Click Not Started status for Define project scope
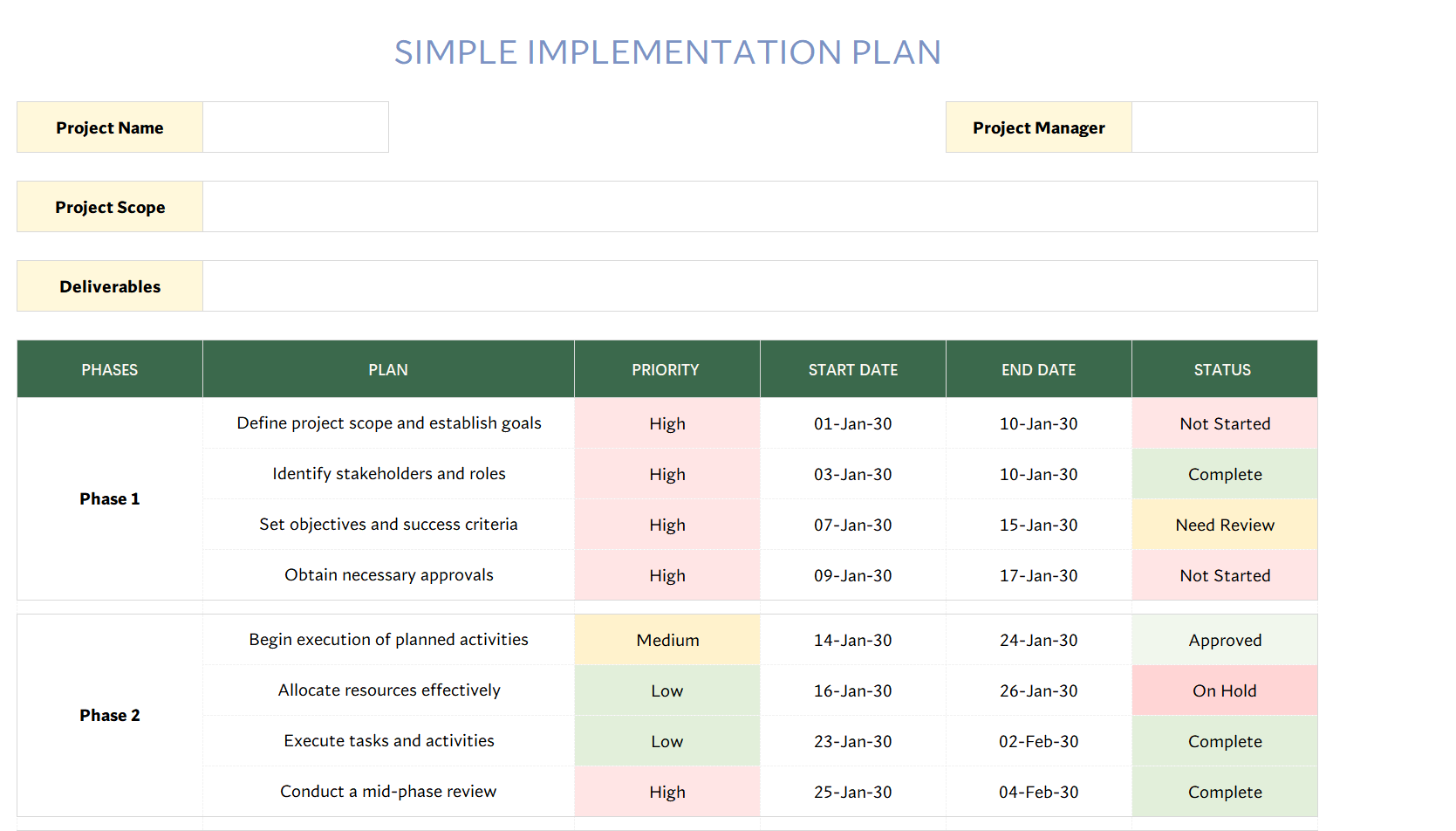The width and height of the screenshot is (1456, 831). point(1225,423)
